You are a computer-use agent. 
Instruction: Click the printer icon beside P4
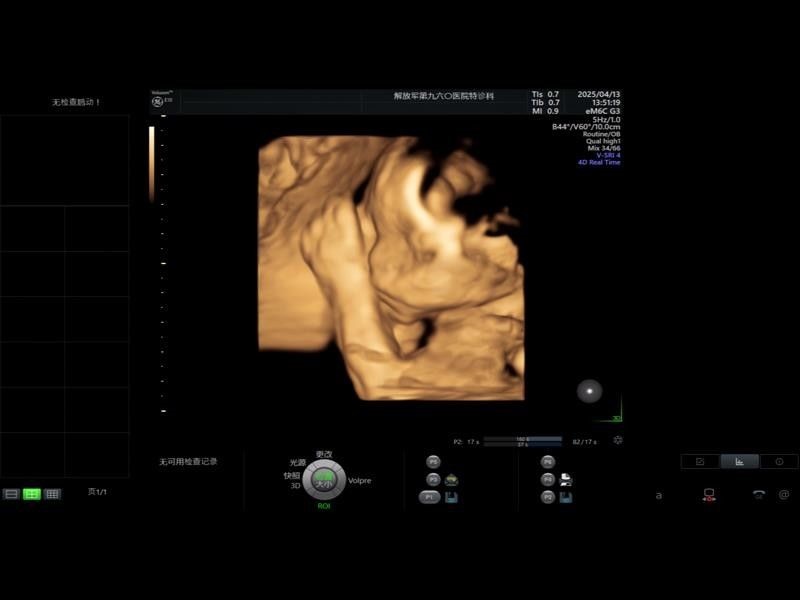click(566, 480)
